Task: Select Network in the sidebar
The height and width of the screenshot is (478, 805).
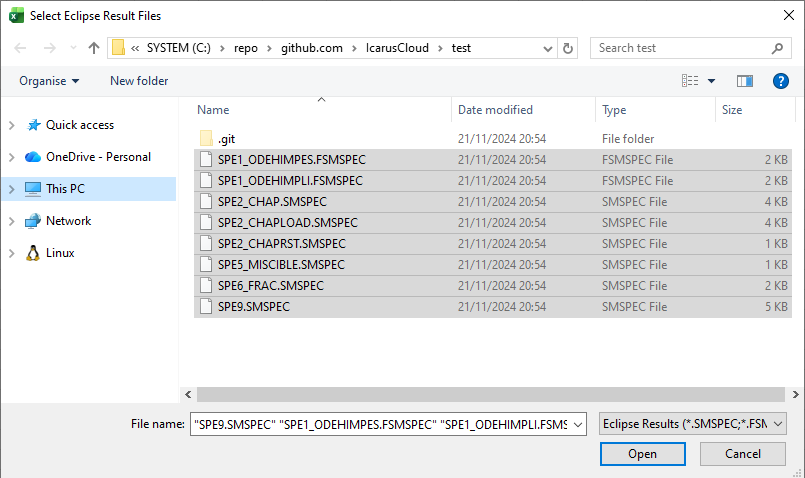Action: (x=68, y=221)
